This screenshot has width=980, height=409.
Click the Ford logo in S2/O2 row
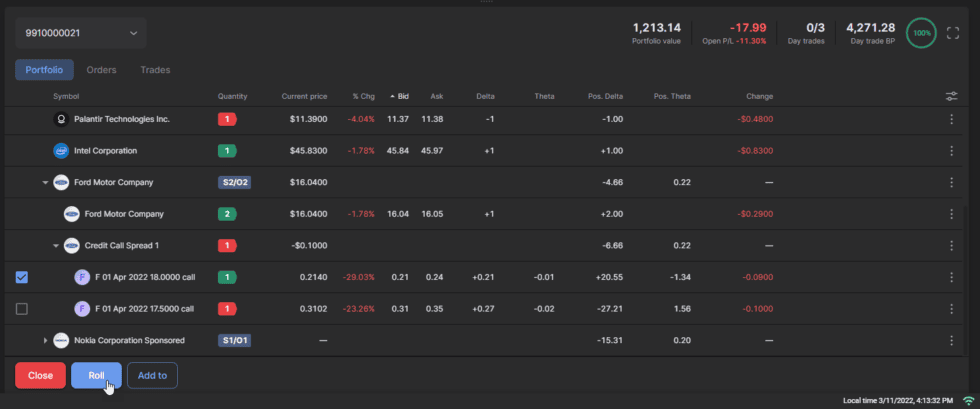(61, 183)
